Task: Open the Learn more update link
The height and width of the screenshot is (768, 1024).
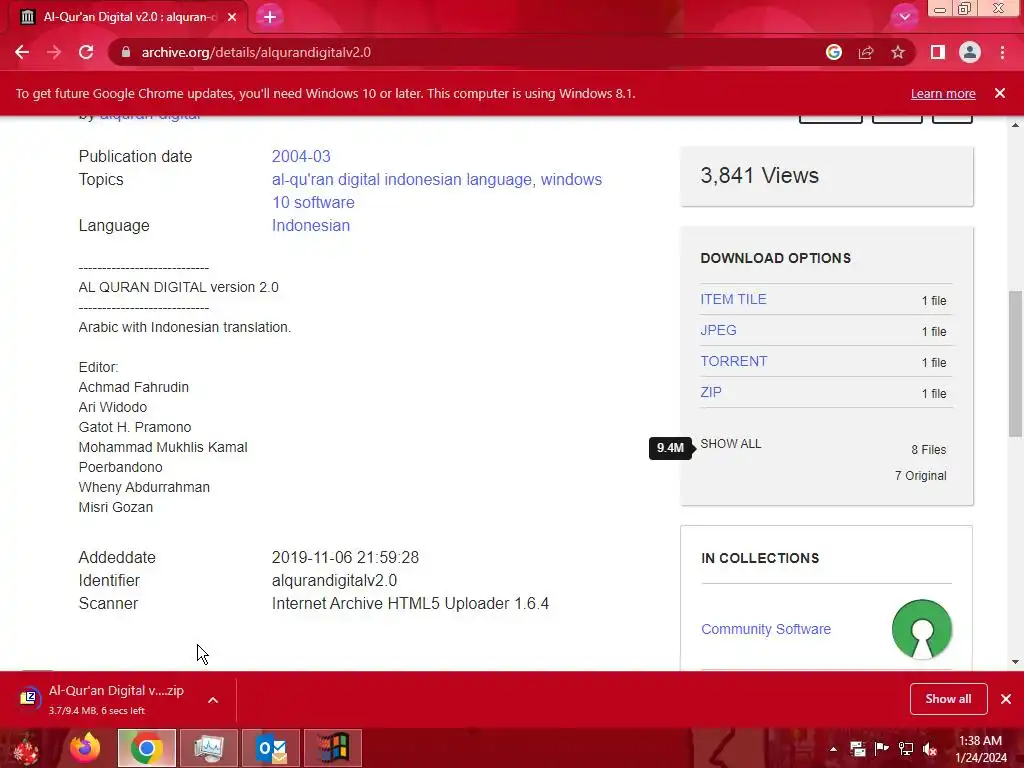Action: point(943,93)
